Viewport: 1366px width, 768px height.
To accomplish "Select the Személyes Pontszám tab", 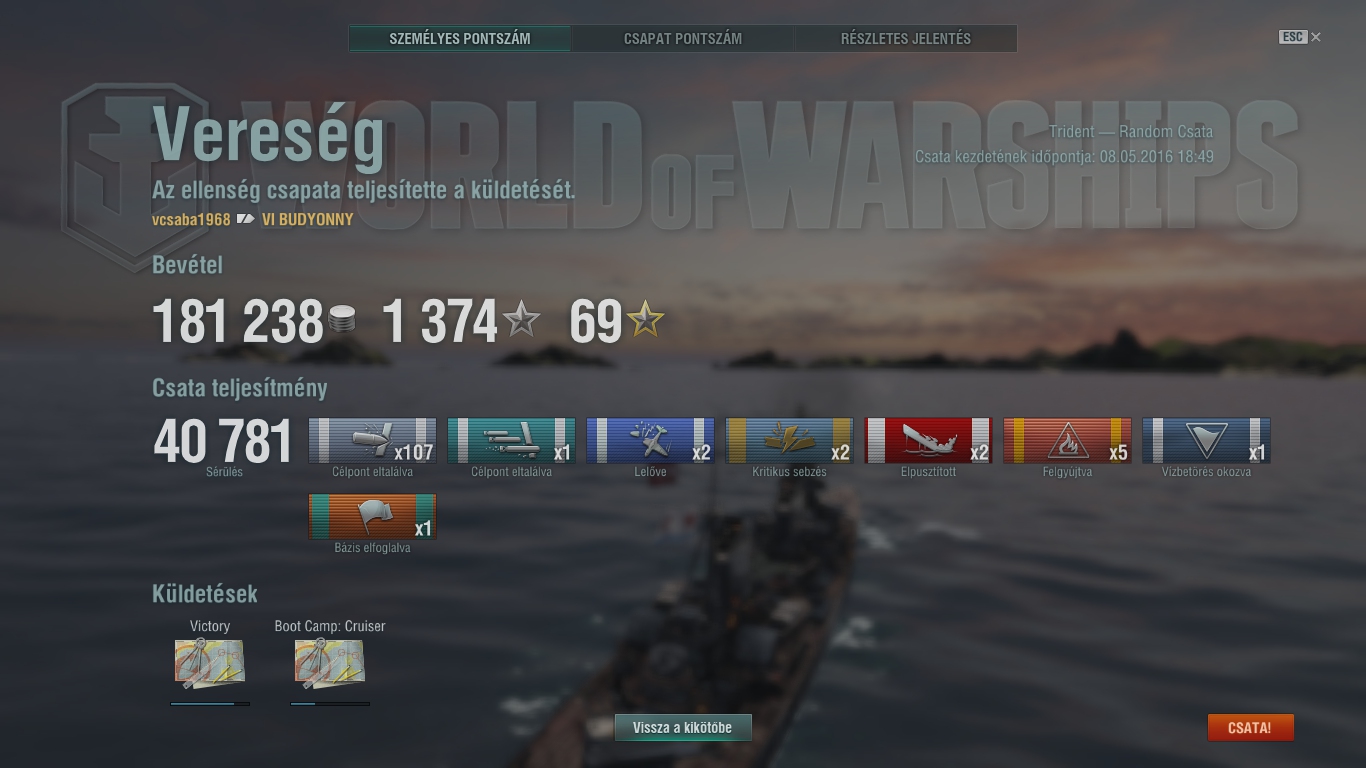I will (x=460, y=39).
